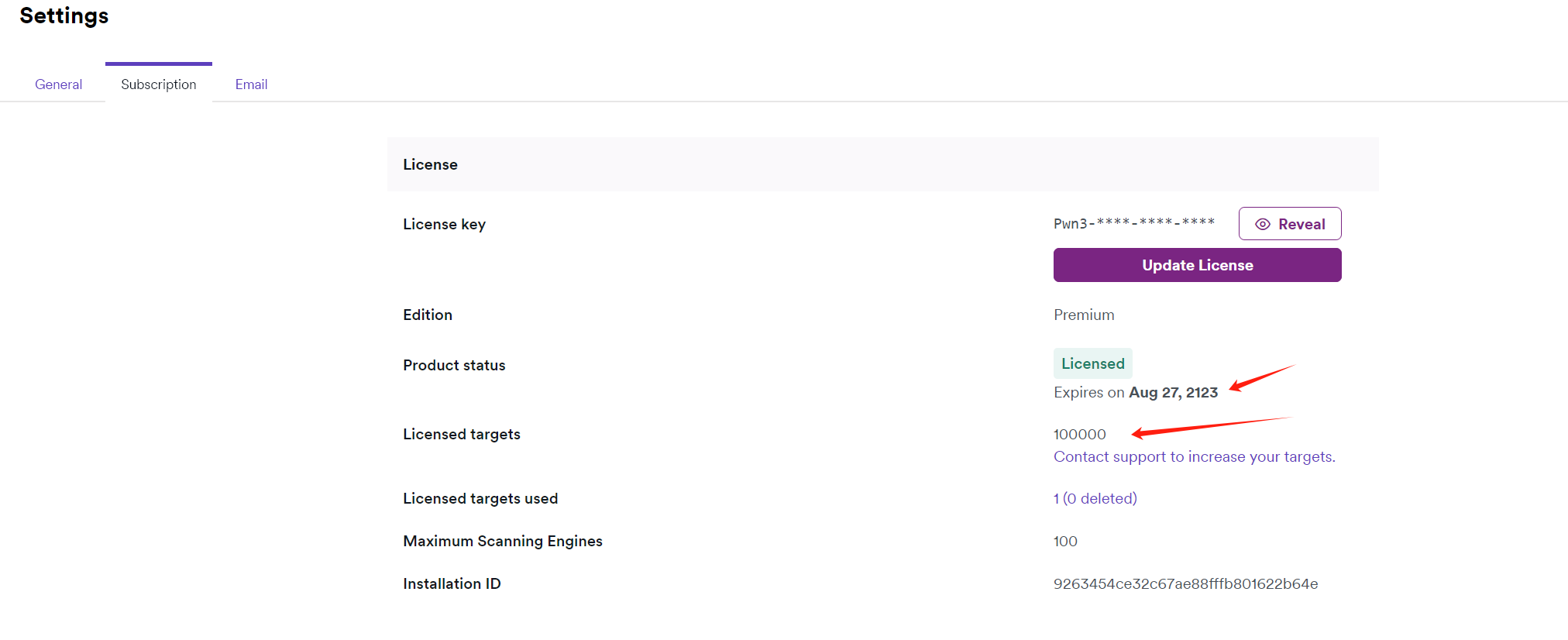Reveal the hidden license key

point(1290,224)
